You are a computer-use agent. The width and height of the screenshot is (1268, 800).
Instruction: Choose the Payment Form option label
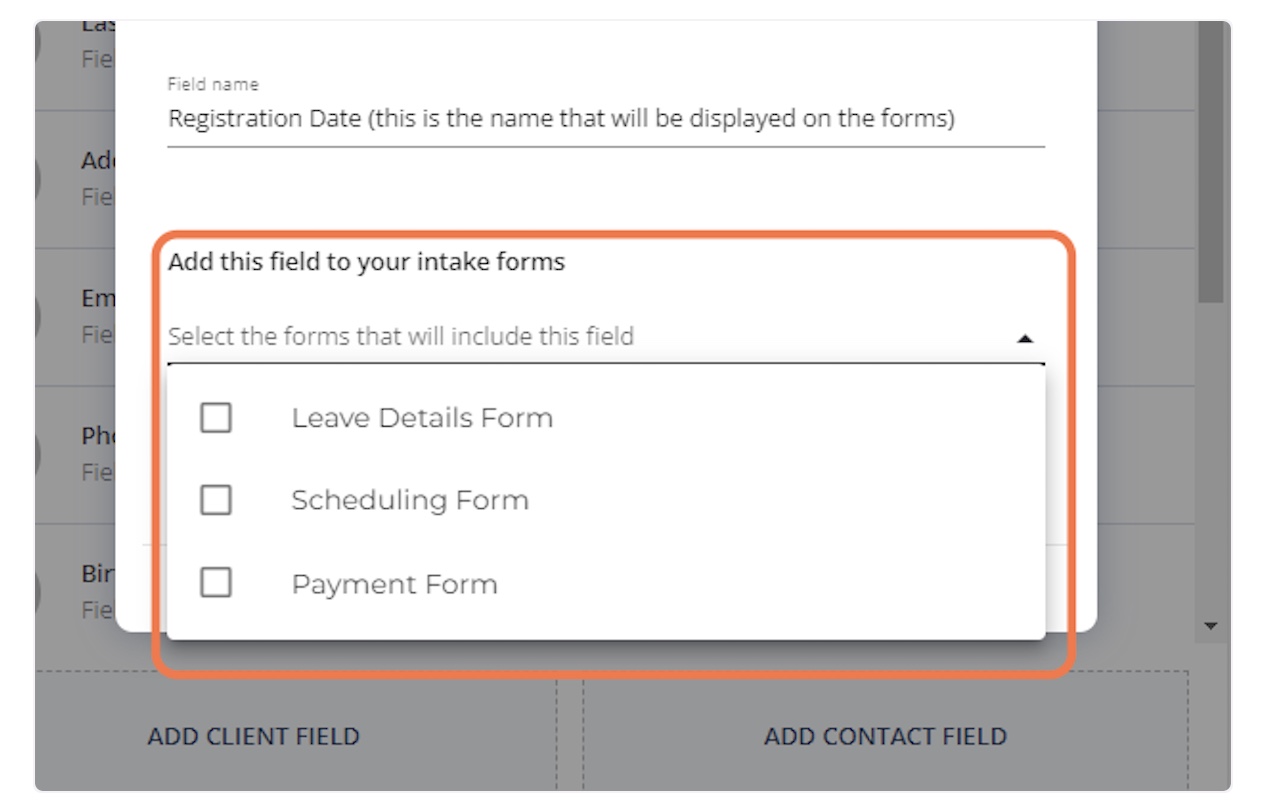[x=394, y=584]
